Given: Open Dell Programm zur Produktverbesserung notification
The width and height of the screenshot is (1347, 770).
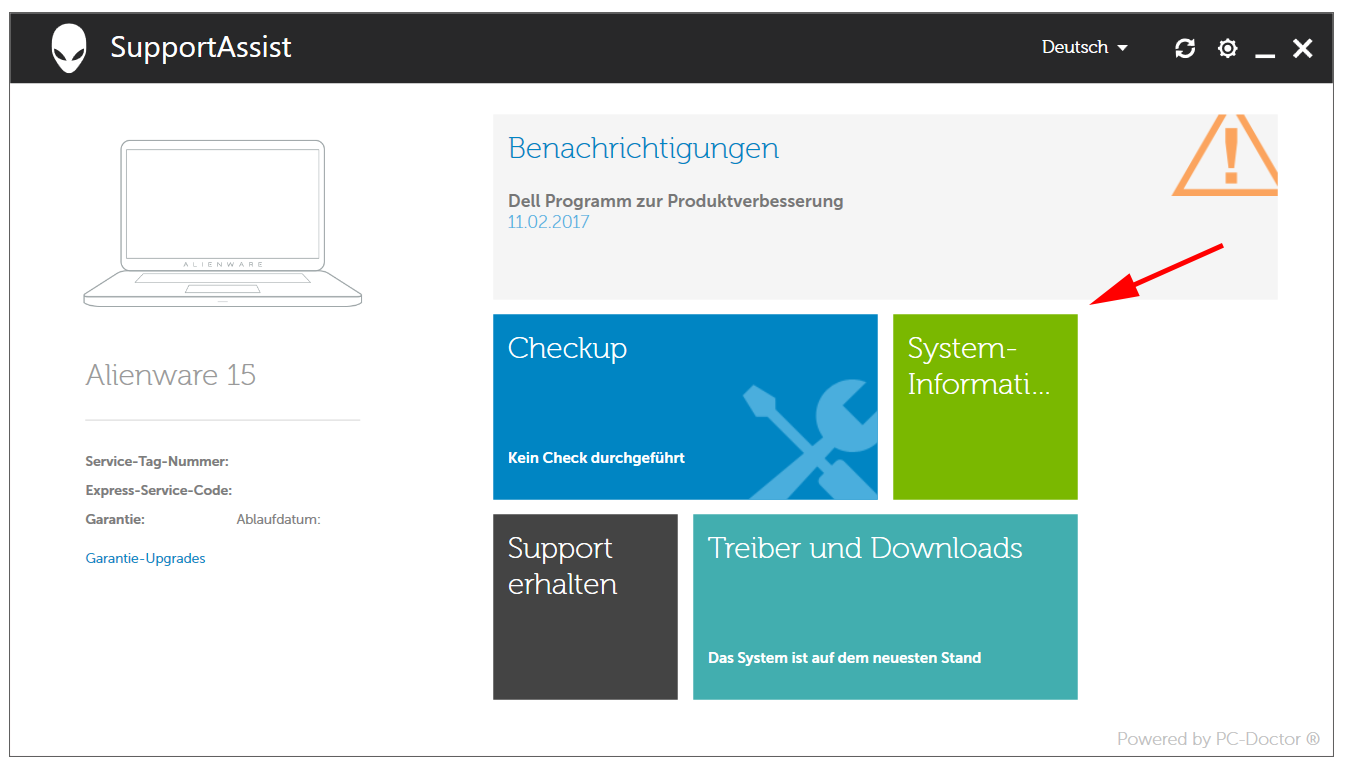Looking at the screenshot, I should pos(675,201).
